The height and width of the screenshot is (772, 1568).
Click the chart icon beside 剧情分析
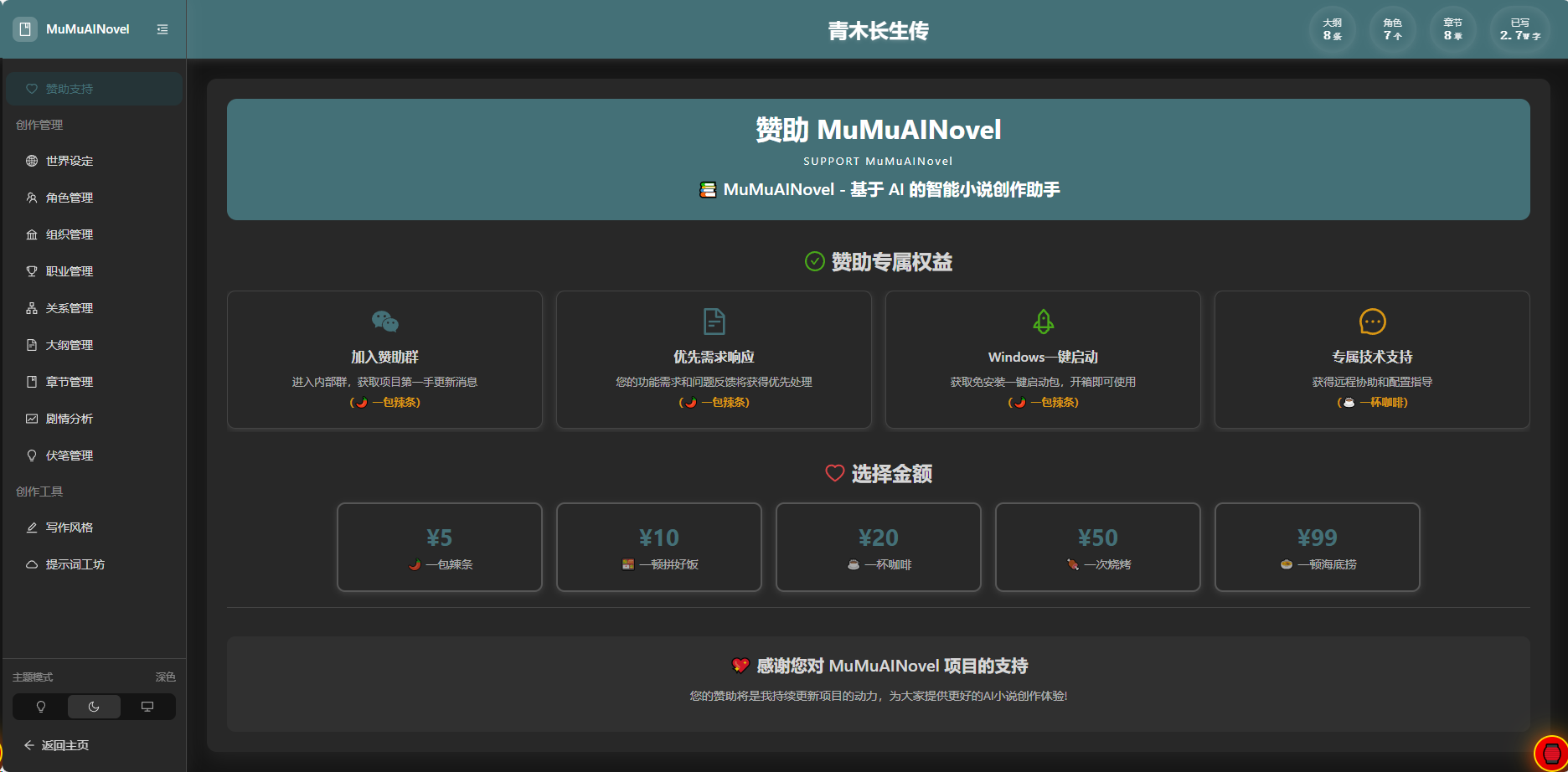point(32,419)
